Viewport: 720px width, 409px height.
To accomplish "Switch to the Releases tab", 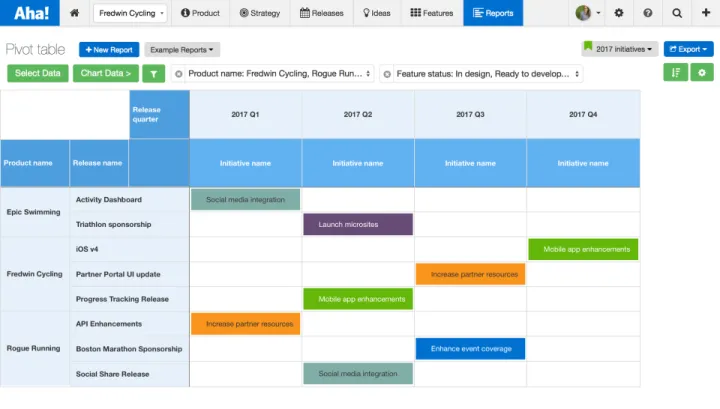I will click(321, 13).
